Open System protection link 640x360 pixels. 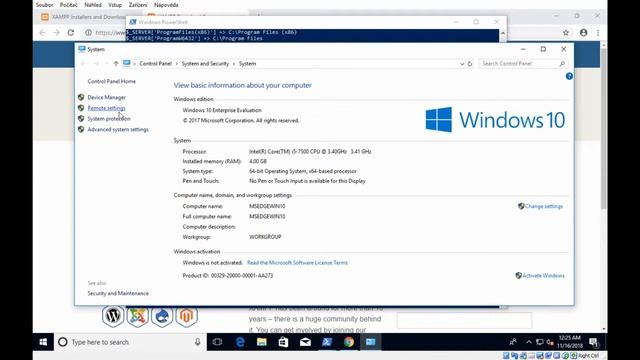coord(109,119)
